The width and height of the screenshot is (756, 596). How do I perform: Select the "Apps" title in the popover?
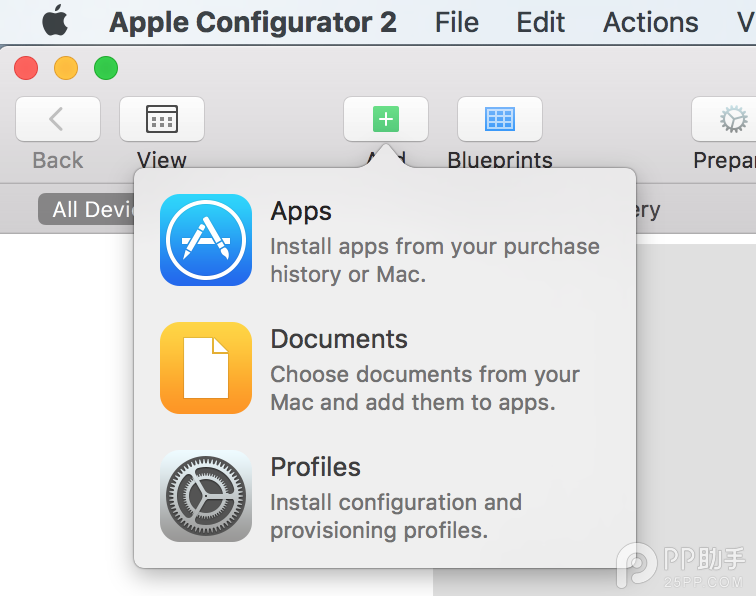click(x=301, y=212)
